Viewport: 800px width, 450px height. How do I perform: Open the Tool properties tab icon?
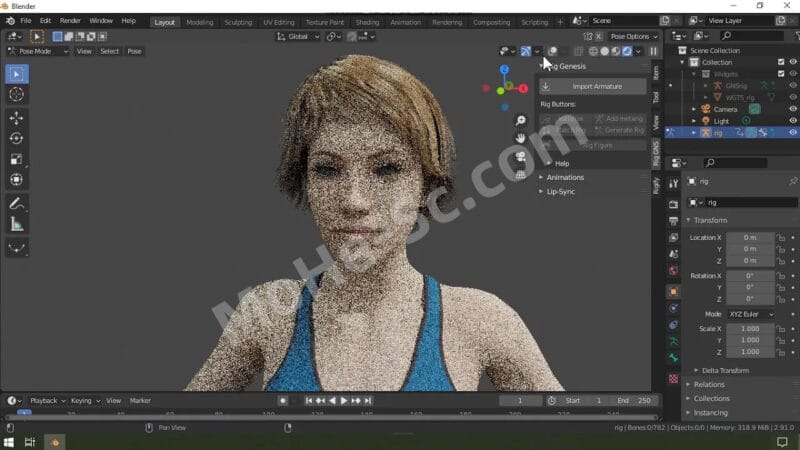point(673,184)
